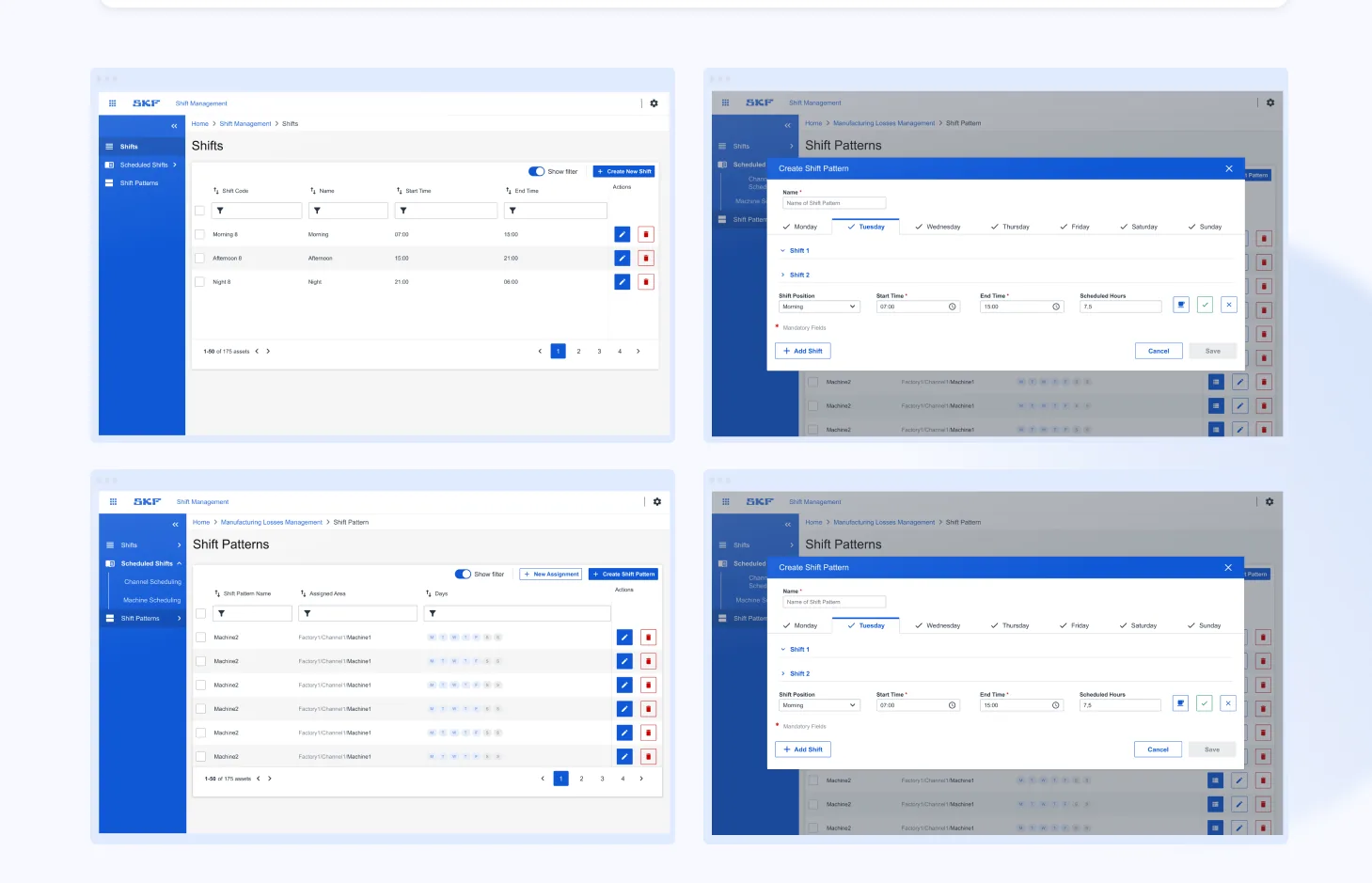Open the Shift Position dropdown in the upper dialog
The image size is (1372, 883).
pyautogui.click(x=819, y=307)
